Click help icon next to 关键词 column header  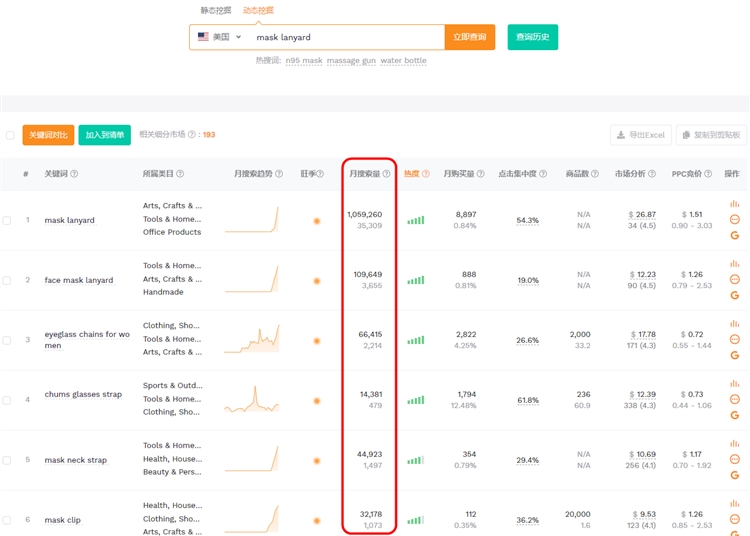coord(74,174)
